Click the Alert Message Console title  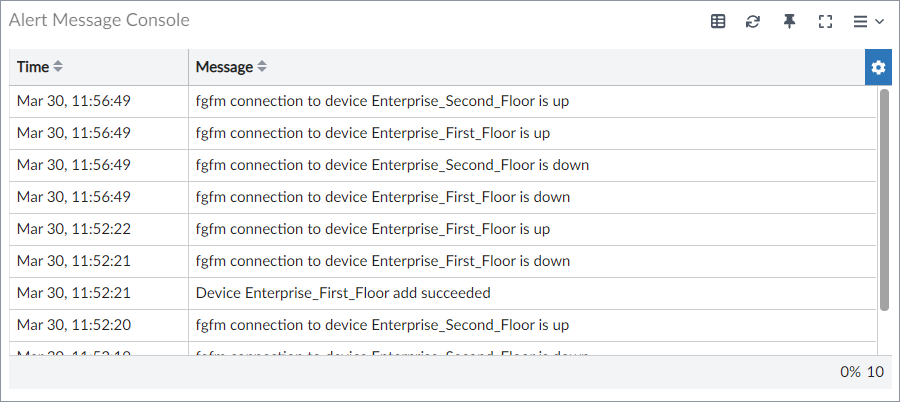[x=99, y=20]
